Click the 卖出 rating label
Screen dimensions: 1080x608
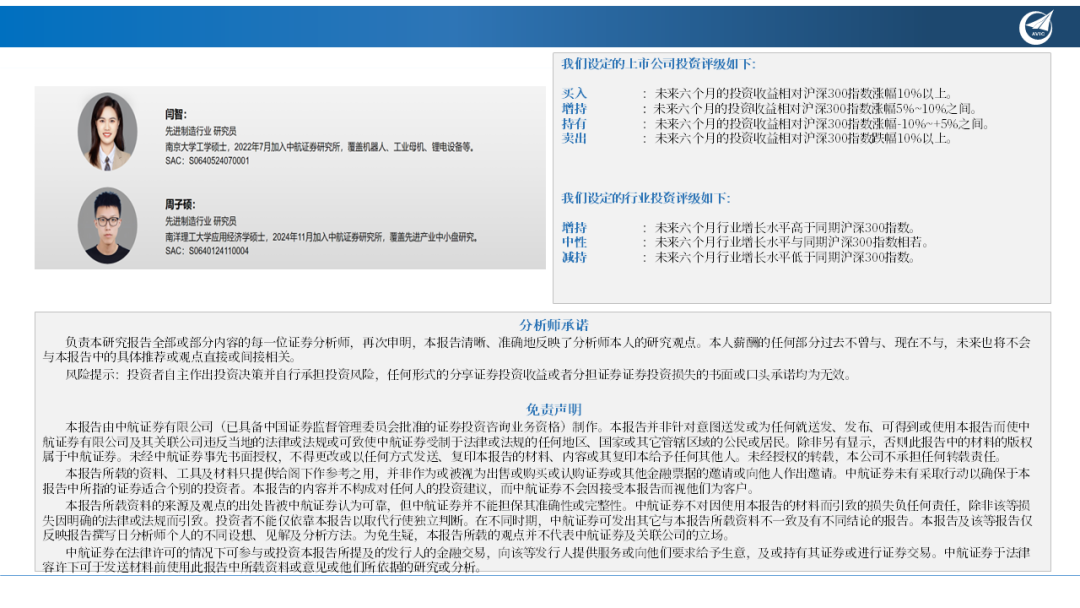574,138
